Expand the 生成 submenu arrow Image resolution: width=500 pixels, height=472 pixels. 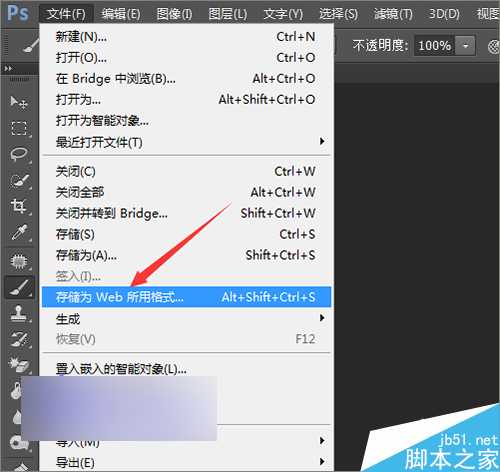click(322, 318)
